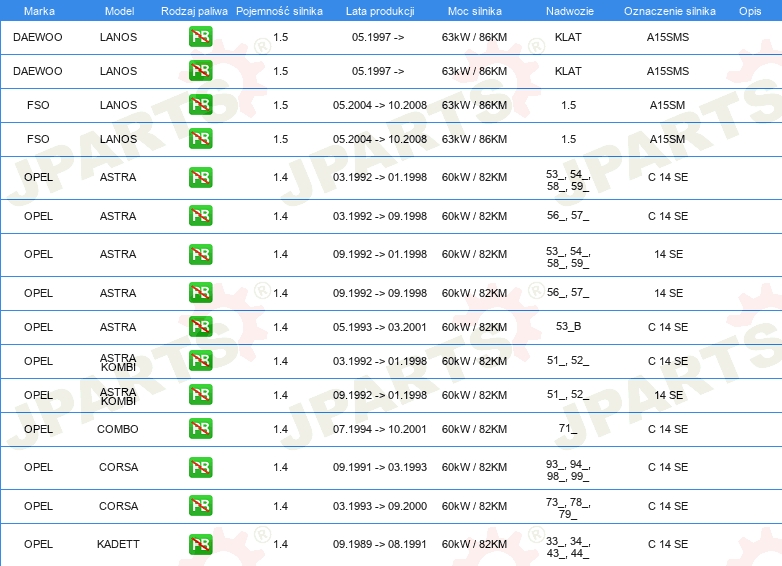Click the Pojemność silnika column header
Viewport: 782px width, 566px height.
(279, 11)
